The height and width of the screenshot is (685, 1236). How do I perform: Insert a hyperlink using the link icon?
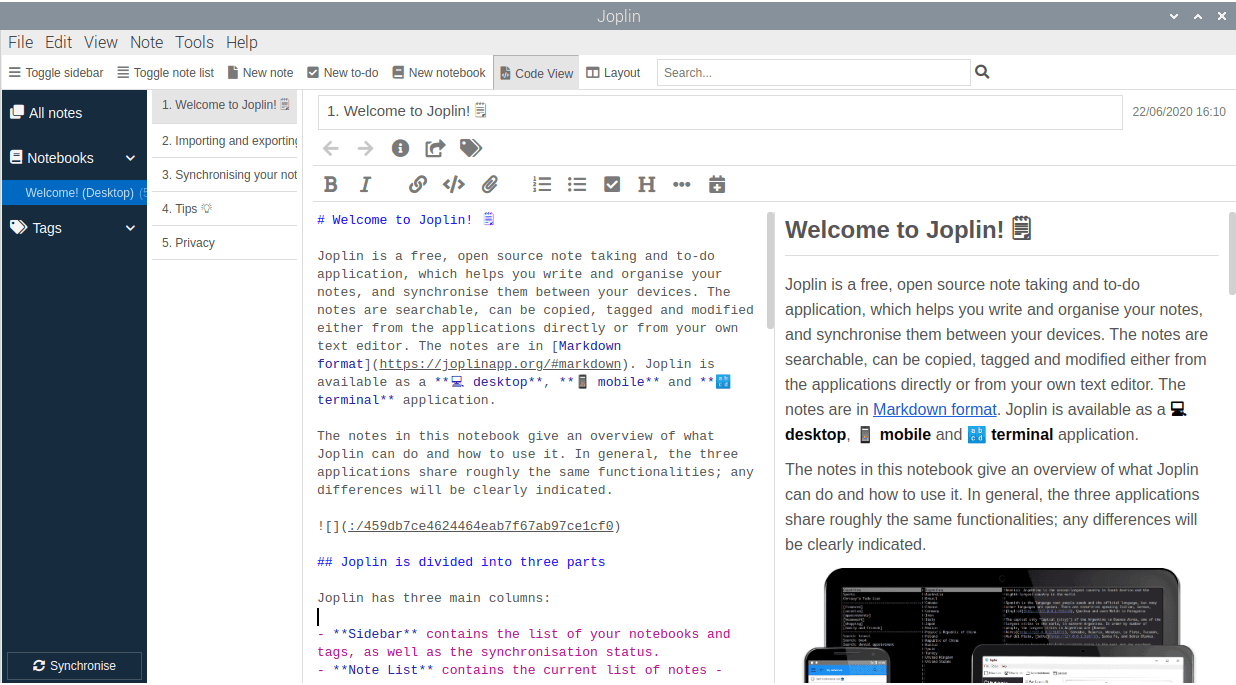(x=418, y=184)
